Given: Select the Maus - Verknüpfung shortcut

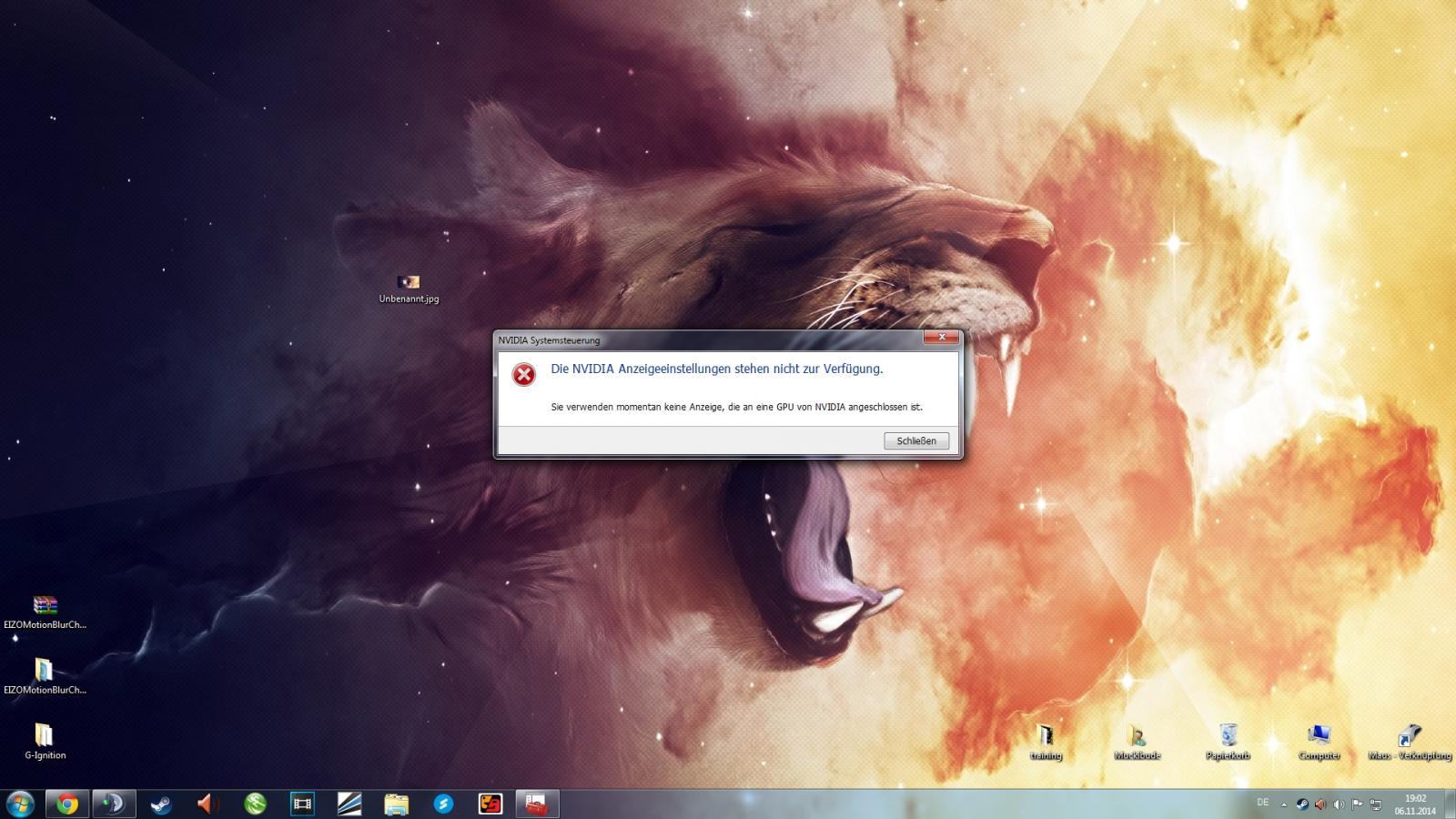Looking at the screenshot, I should (1410, 743).
